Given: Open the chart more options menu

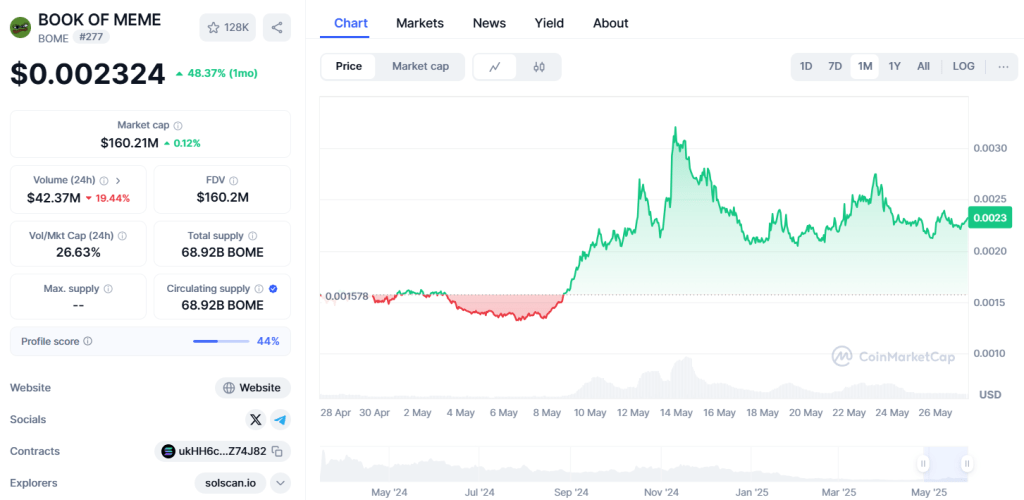Looking at the screenshot, I should click(x=1003, y=66).
